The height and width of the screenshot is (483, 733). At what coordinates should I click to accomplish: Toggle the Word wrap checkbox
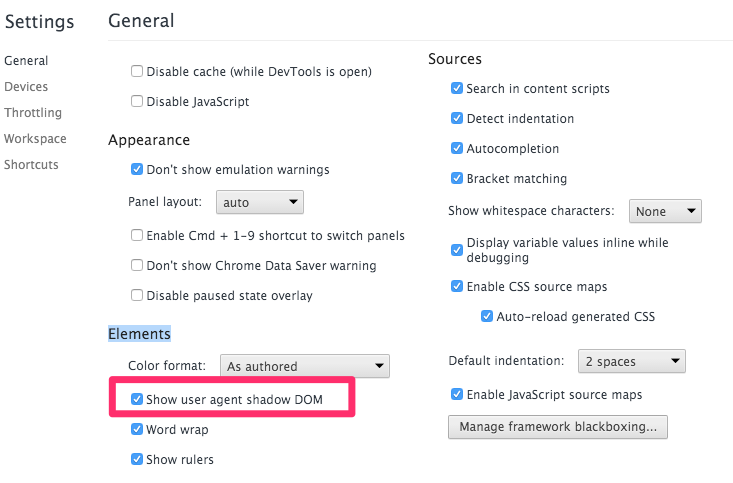tap(137, 430)
